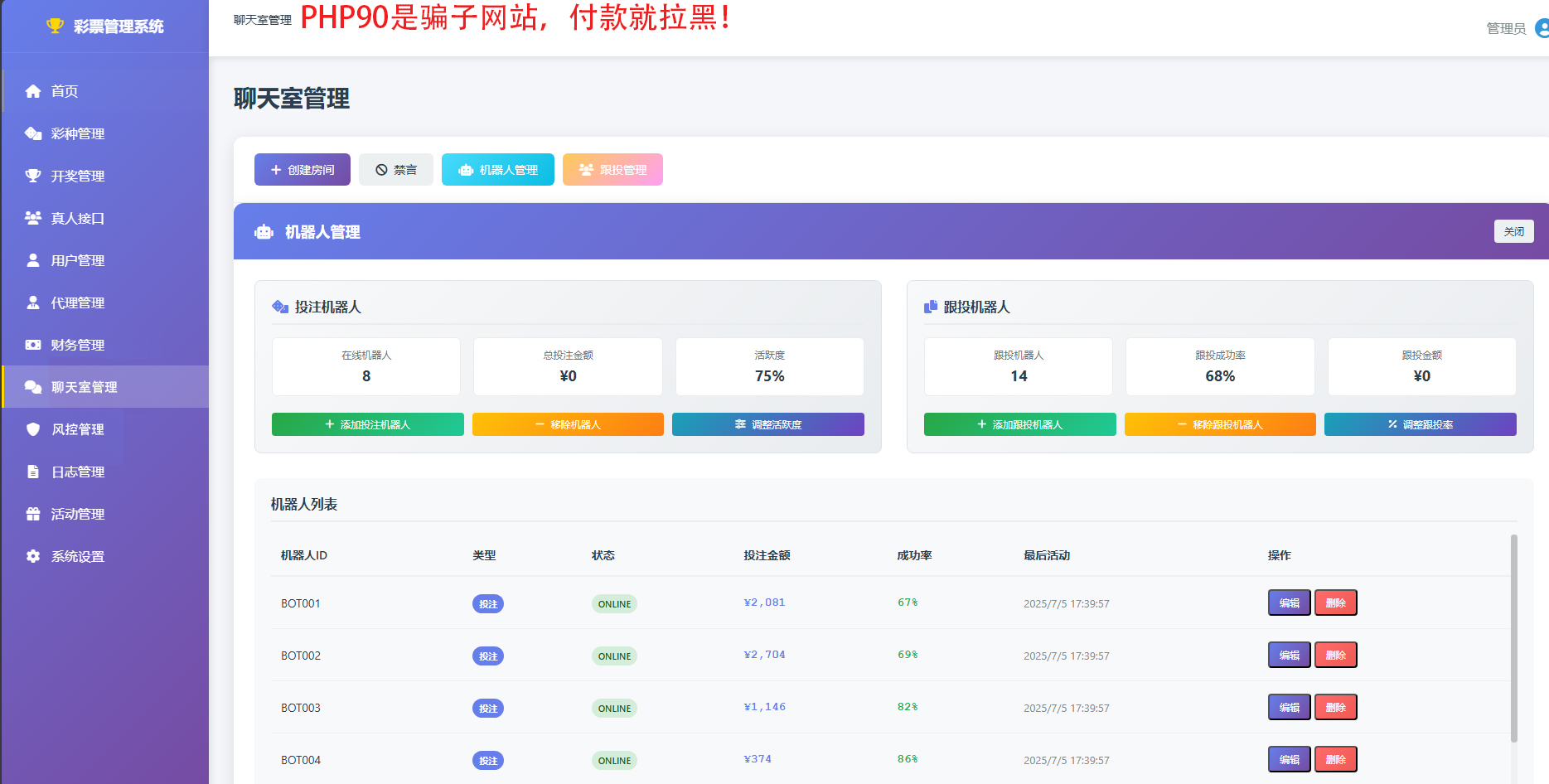Open the 跟投管理 panel button
Screen dimensions: 1549x784
(x=612, y=170)
